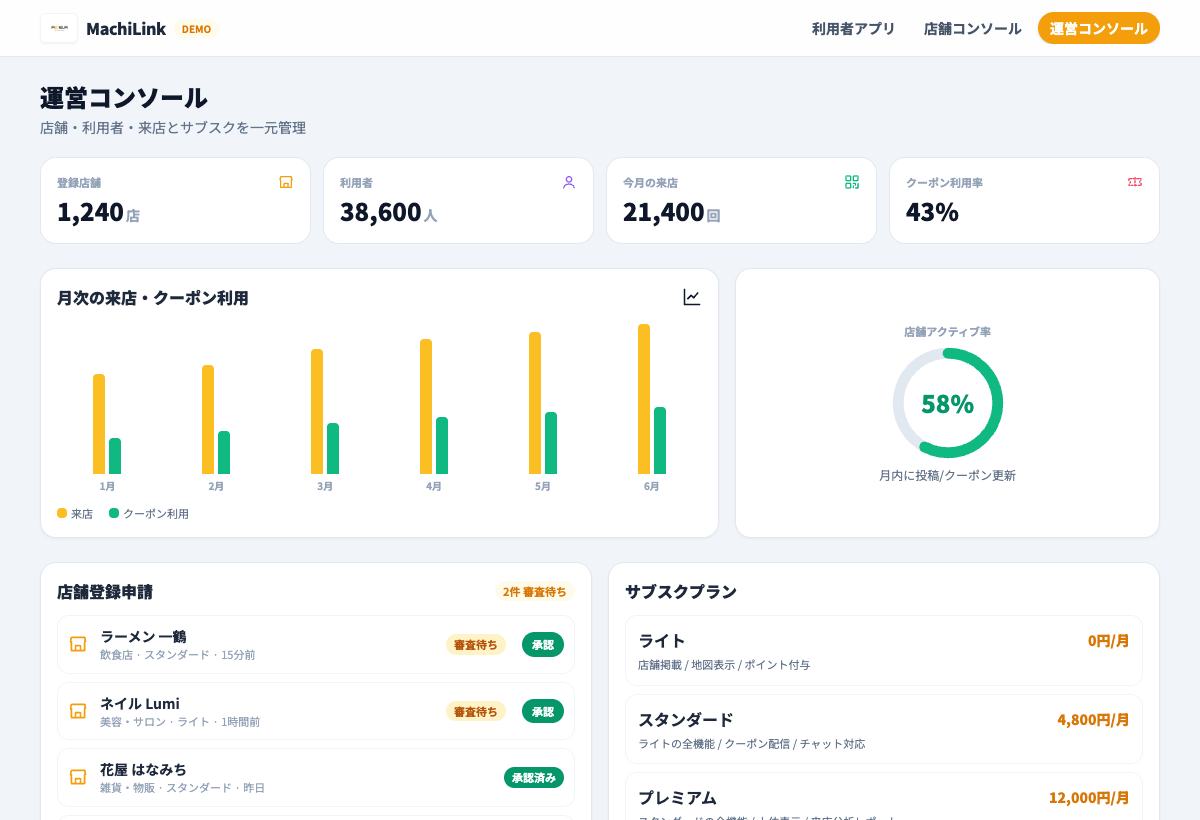
Task: Click the 2件 審査待ち counter badge
Action: (535, 591)
